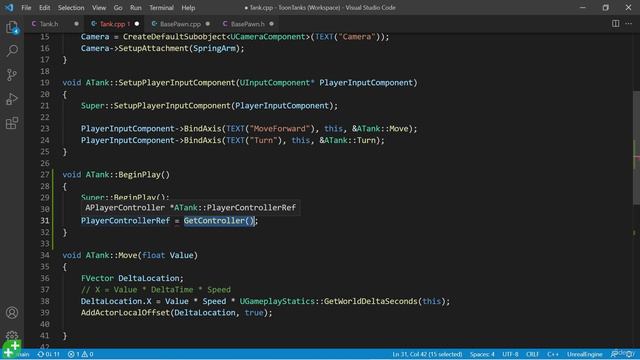
Task: Open the Edit menu
Action: [44, 8]
